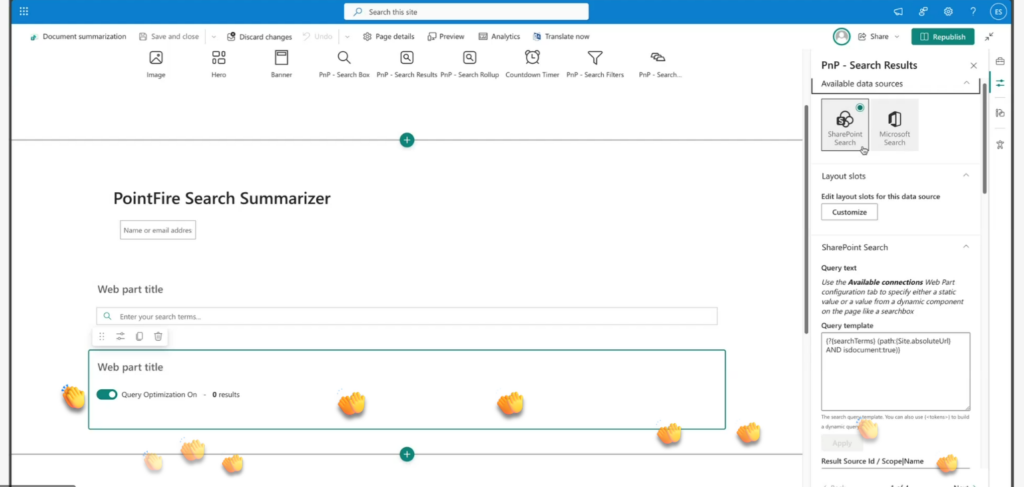Open the star person icon in right rail
The width and height of the screenshot is (1024, 487).
coord(1000,144)
